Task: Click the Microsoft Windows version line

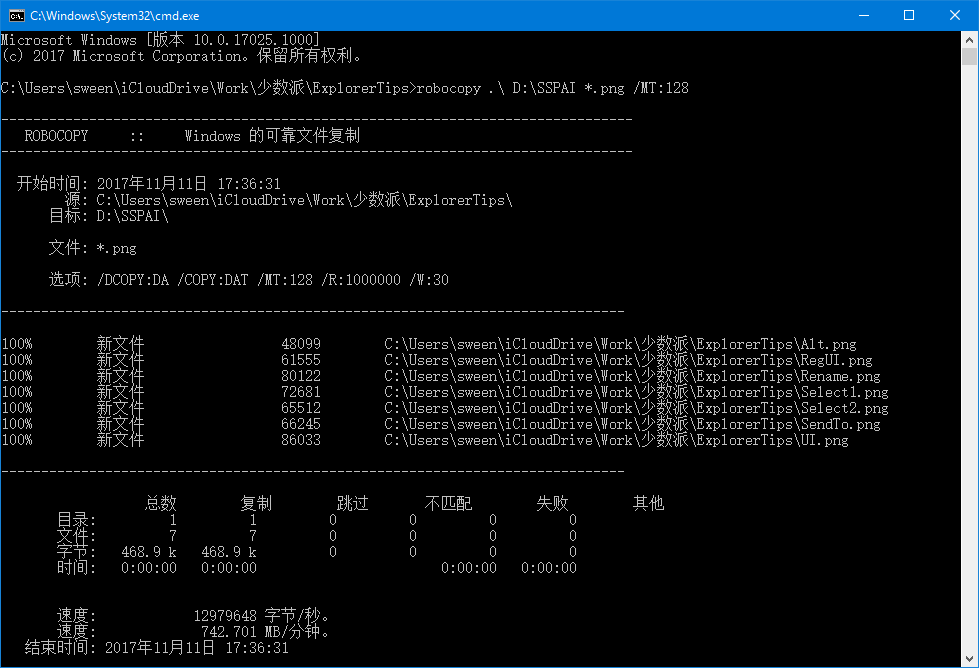Action: coord(160,40)
